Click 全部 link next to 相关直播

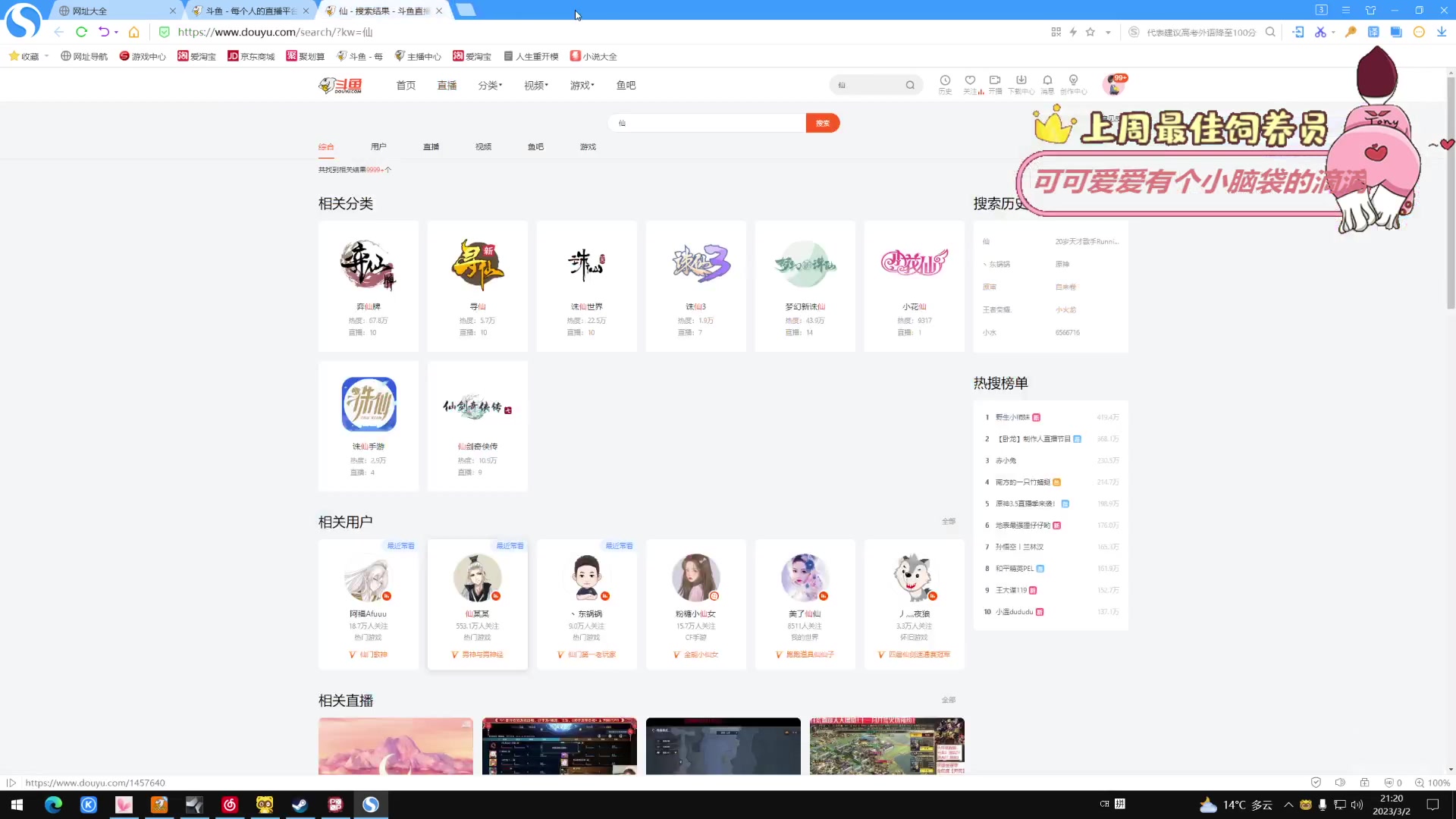pos(949,700)
